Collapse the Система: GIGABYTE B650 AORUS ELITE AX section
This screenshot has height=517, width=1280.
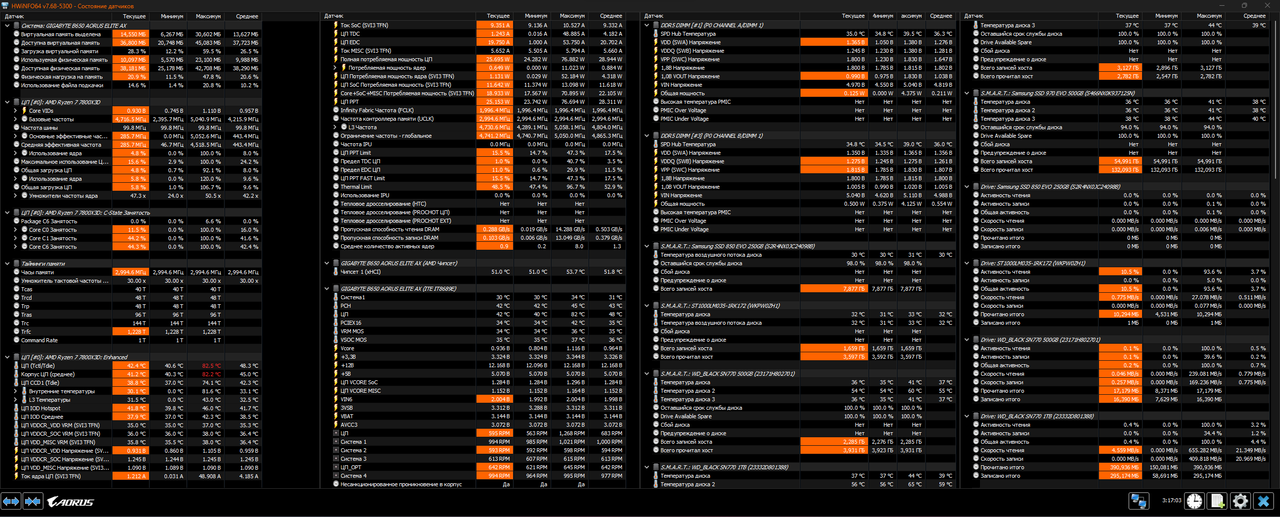pyautogui.click(x=6, y=25)
